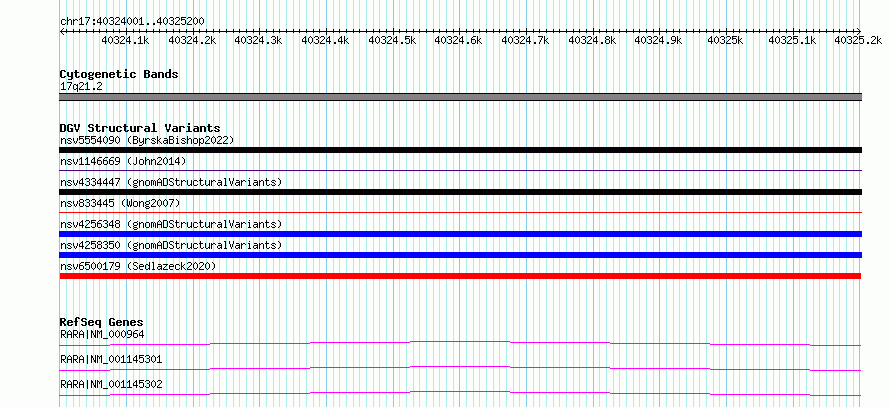Click the 40325.2k ruler tick label
Viewport: 890px width, 407px height.
click(x=858, y=40)
